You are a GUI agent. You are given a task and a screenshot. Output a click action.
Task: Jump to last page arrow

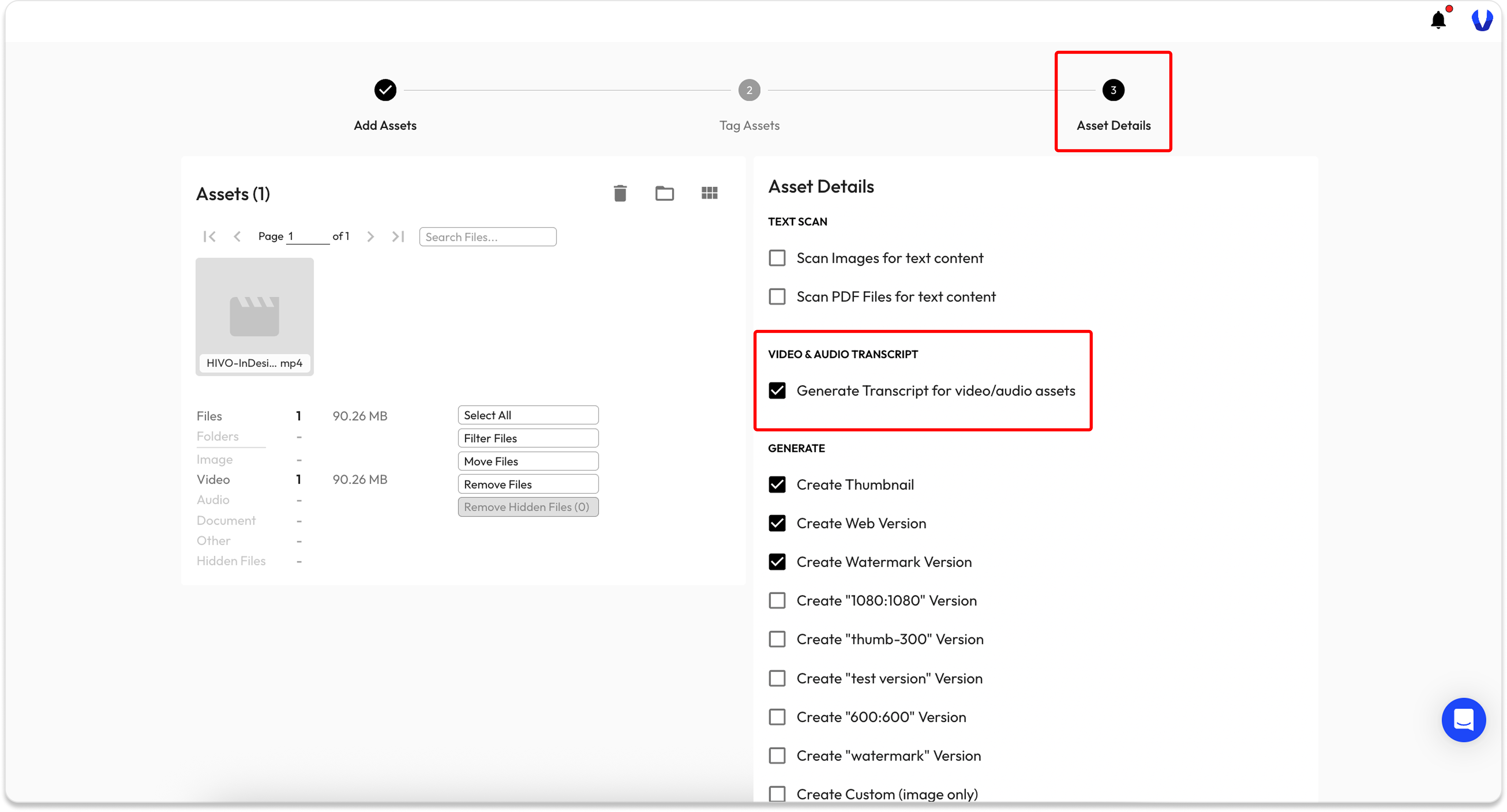point(398,236)
